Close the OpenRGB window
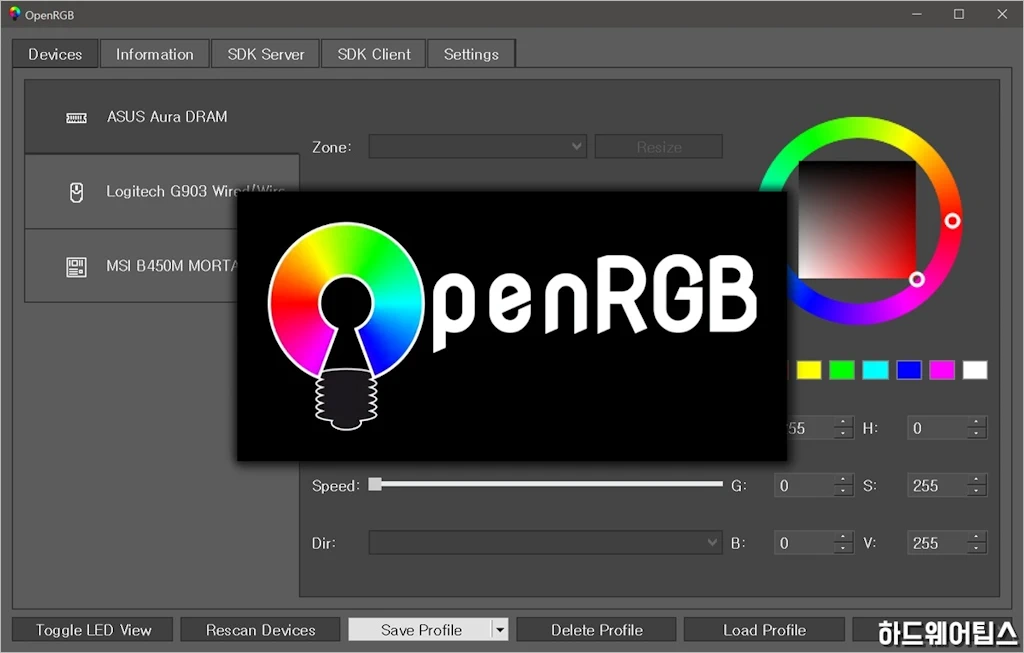The image size is (1024, 653). pyautogui.click(x=1002, y=14)
